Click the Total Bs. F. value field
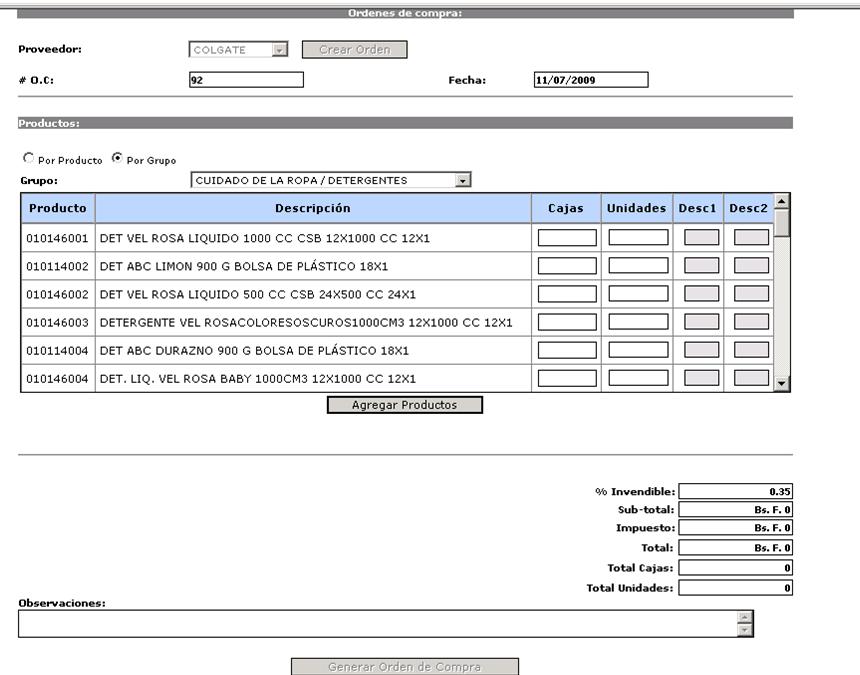 [735, 547]
